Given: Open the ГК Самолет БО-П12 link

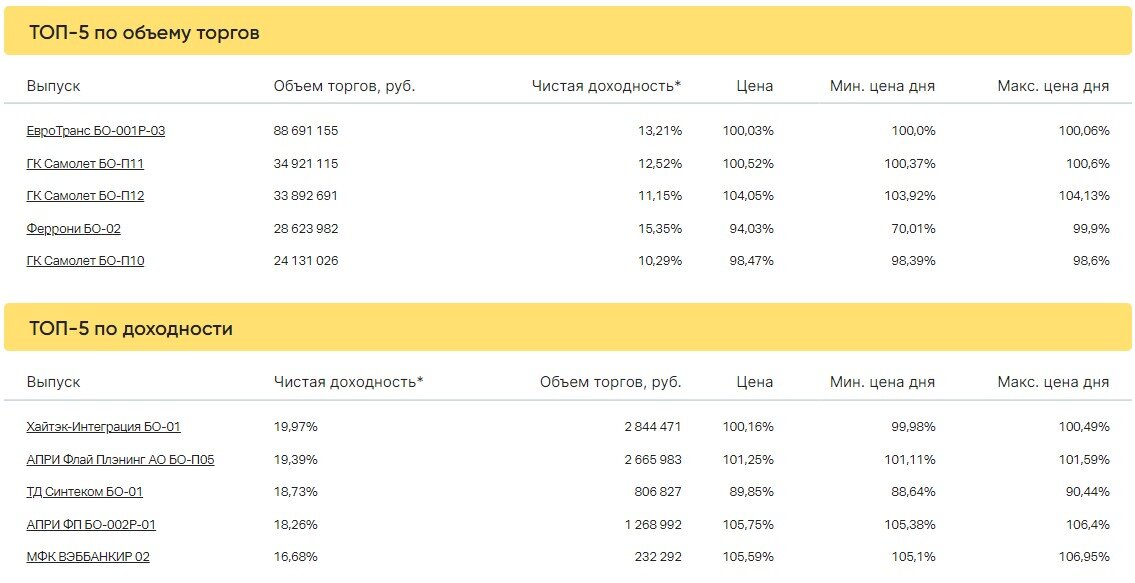Looking at the screenshot, I should [x=85, y=196].
